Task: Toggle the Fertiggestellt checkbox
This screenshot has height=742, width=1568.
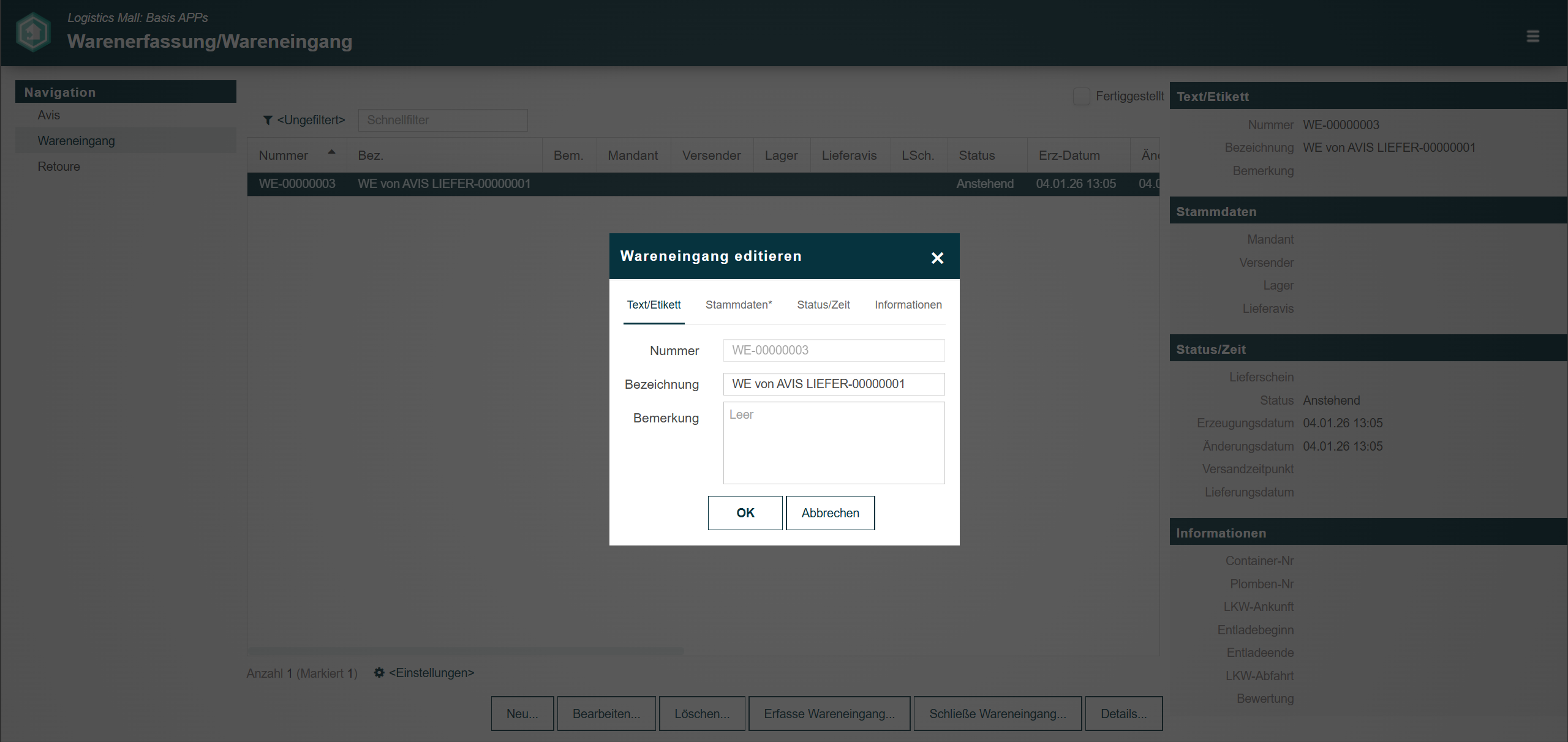Action: click(x=1081, y=97)
